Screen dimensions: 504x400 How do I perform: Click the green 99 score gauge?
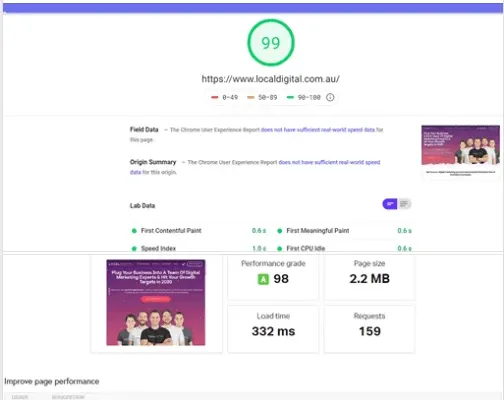pyautogui.click(x=271, y=43)
